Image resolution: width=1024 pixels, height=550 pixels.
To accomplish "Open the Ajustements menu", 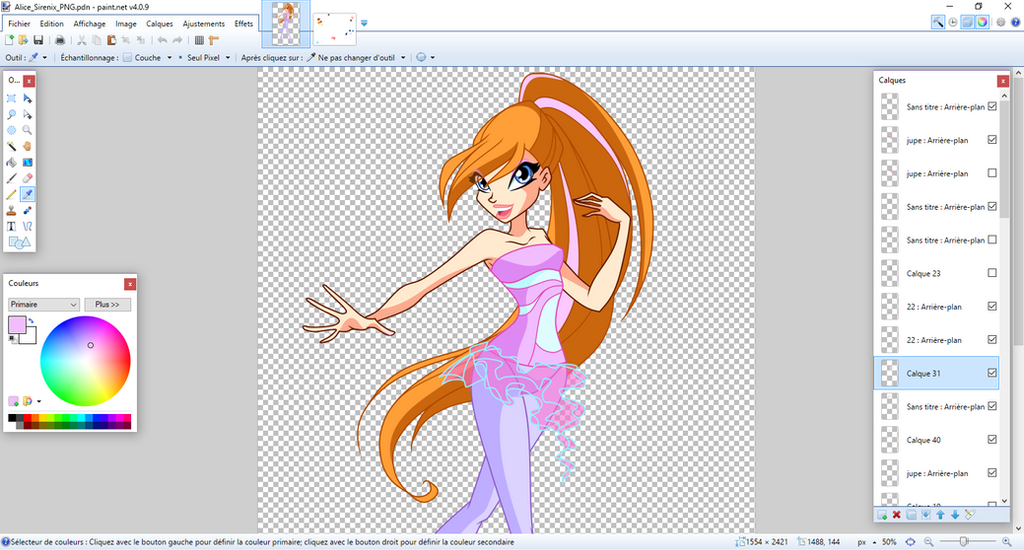I will [x=204, y=24].
